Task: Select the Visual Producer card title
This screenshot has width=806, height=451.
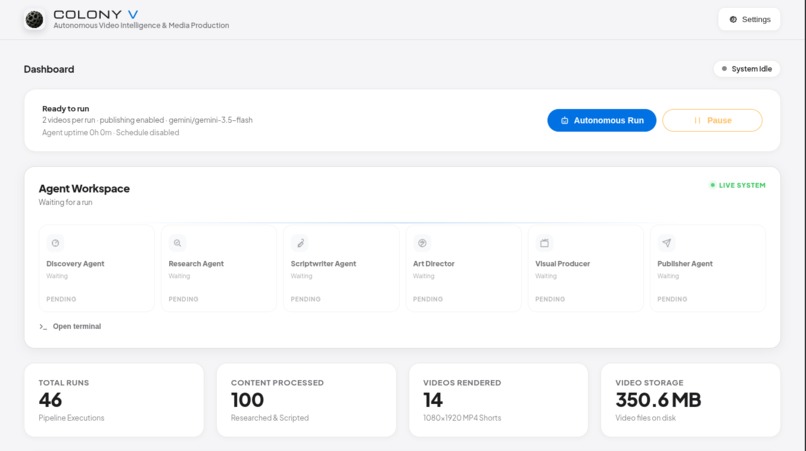Action: point(562,263)
